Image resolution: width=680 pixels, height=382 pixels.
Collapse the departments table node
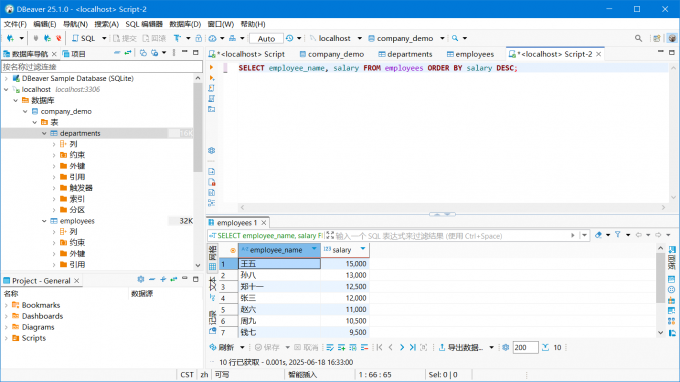(44, 133)
